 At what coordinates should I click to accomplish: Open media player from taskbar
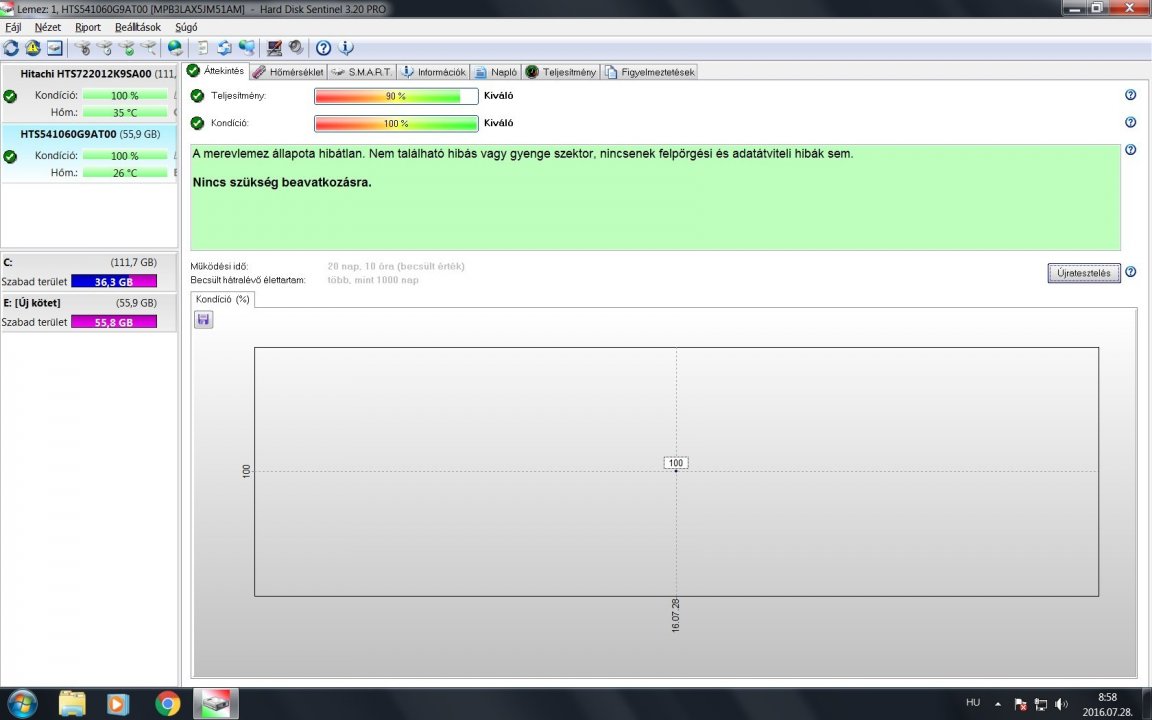click(117, 704)
